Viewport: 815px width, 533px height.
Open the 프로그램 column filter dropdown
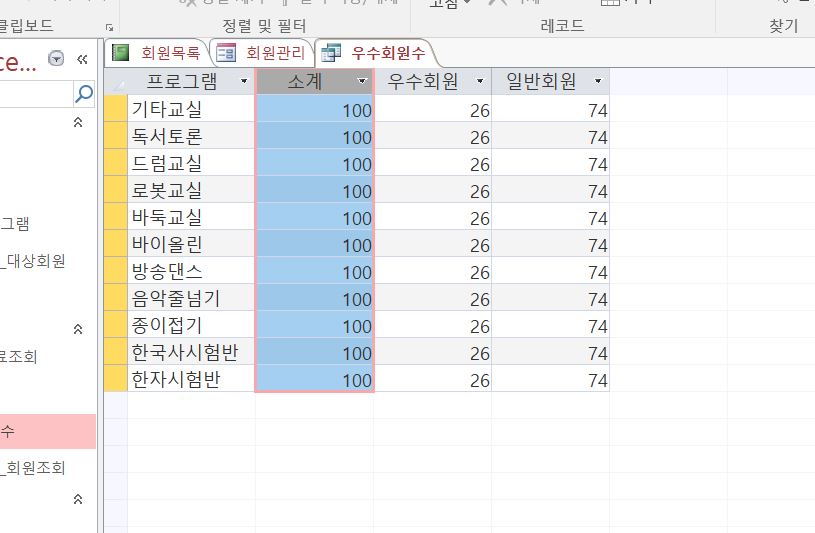244,81
